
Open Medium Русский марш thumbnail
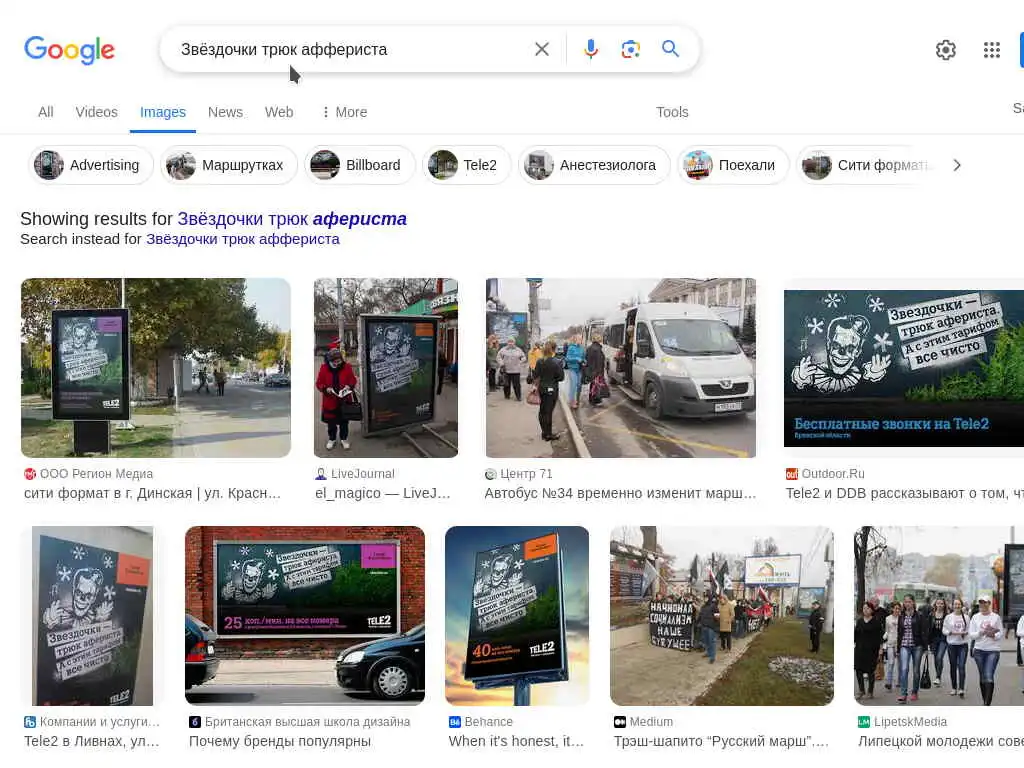tap(722, 615)
